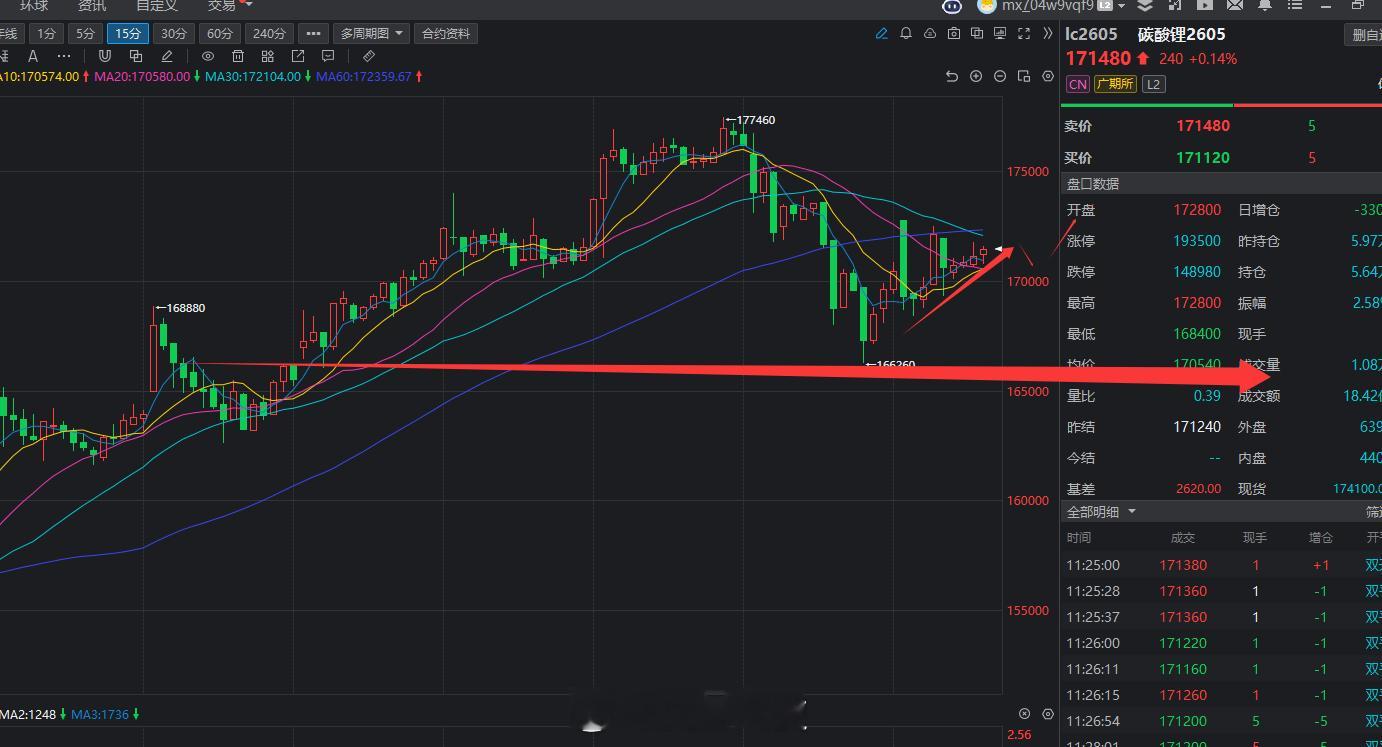Select the 15分 timeframe
Image resolution: width=1382 pixels, height=747 pixels.
pos(128,33)
